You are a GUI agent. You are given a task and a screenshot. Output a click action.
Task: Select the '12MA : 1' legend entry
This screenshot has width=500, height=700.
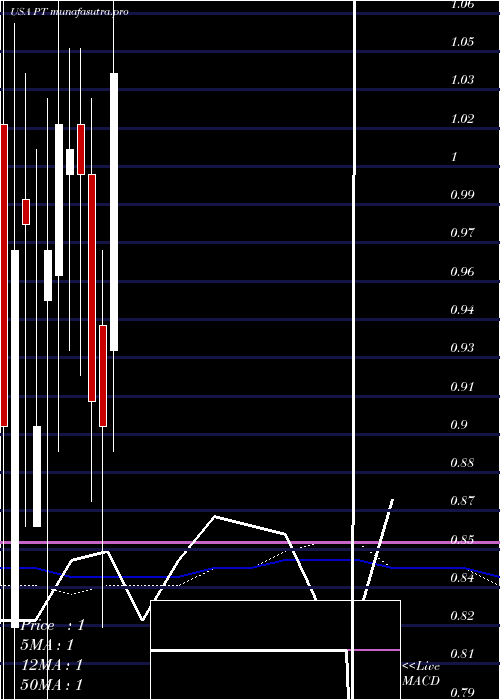(52, 665)
